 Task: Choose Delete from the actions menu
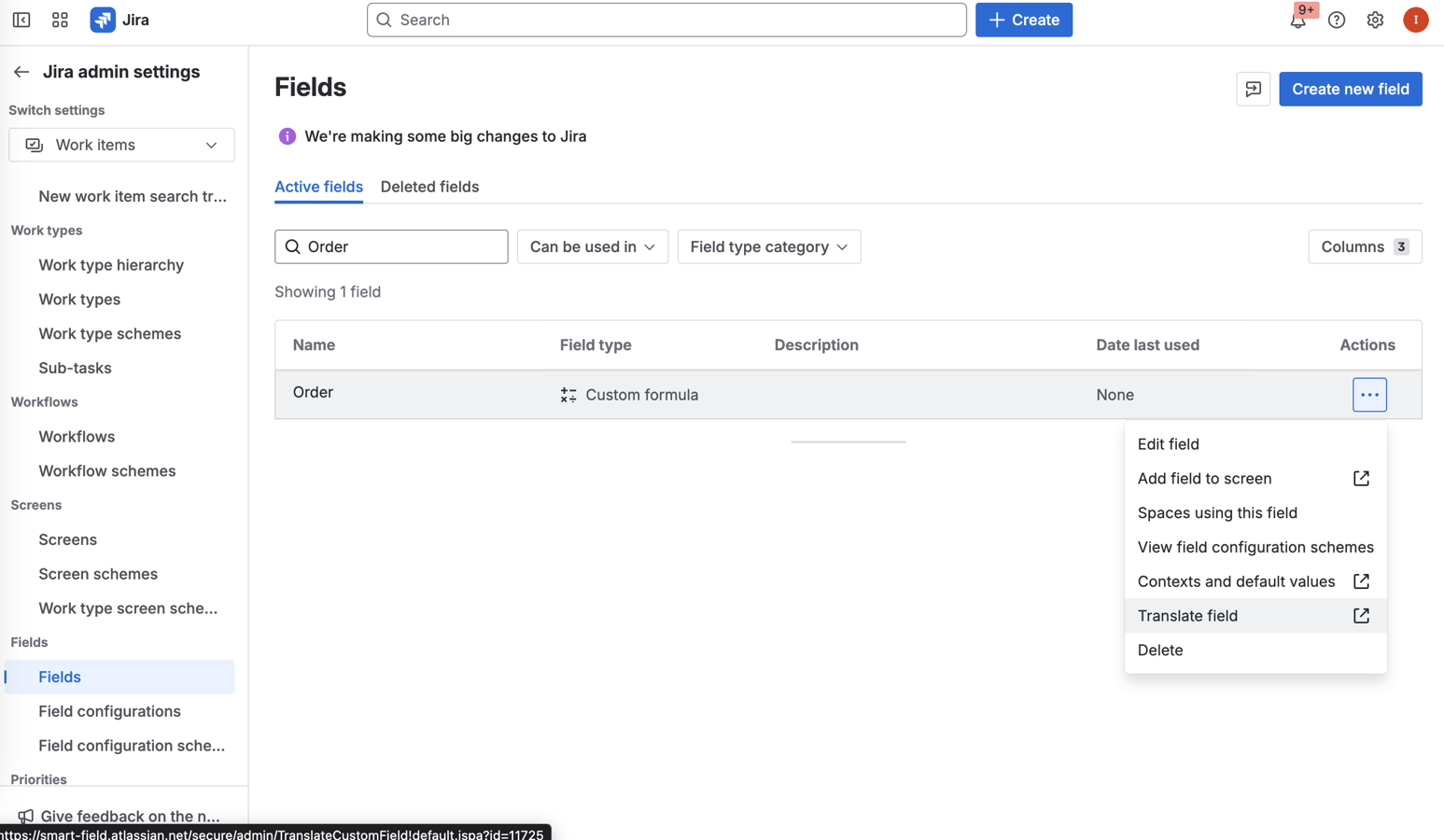point(1159,650)
